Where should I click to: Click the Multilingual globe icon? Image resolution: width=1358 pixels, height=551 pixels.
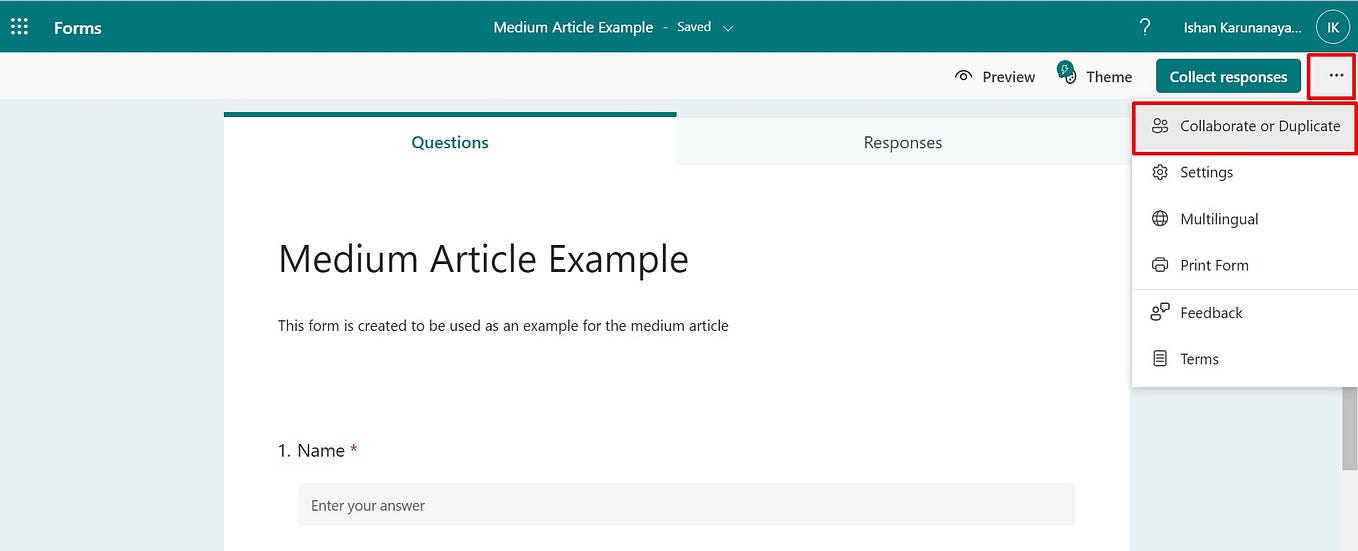point(1160,218)
